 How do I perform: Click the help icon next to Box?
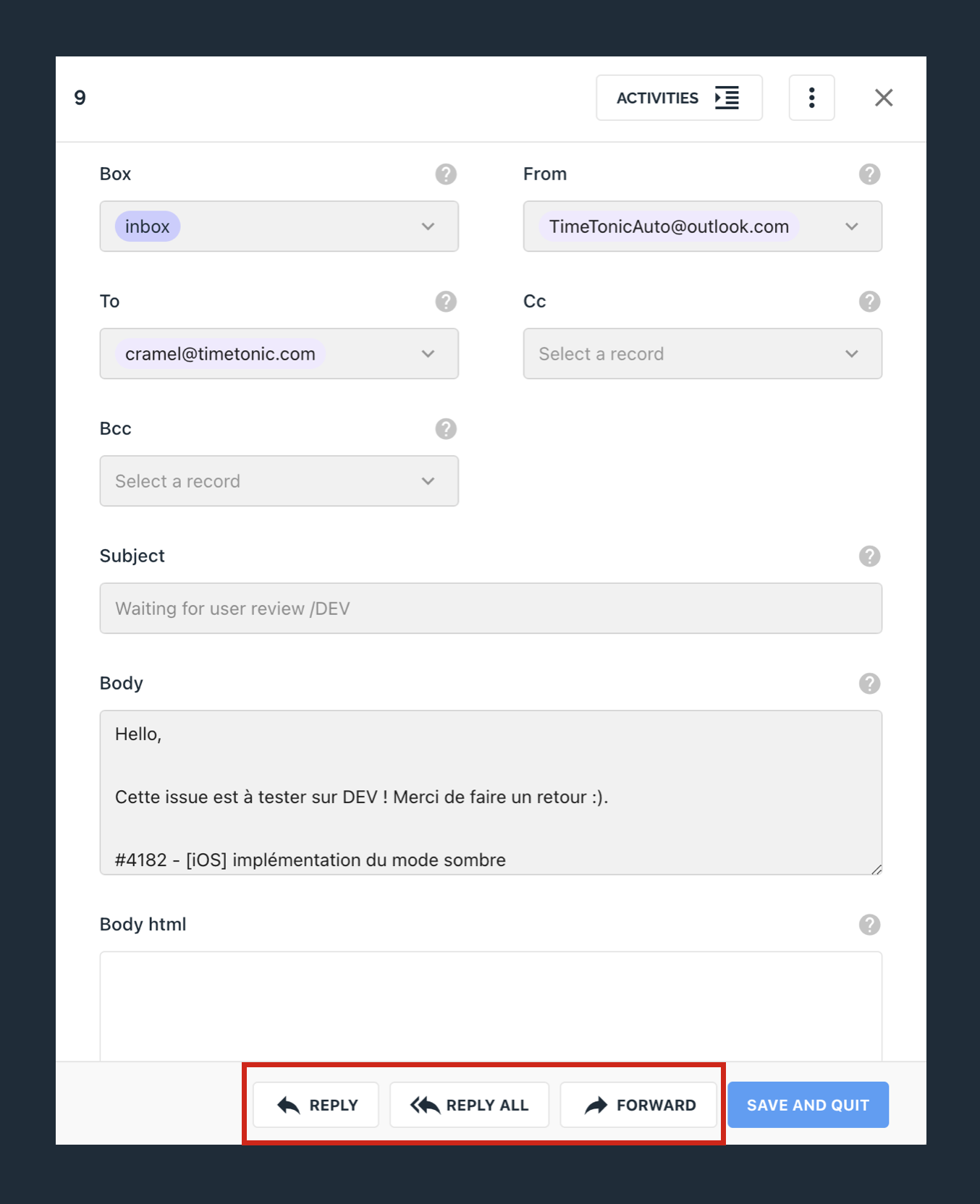click(x=446, y=174)
